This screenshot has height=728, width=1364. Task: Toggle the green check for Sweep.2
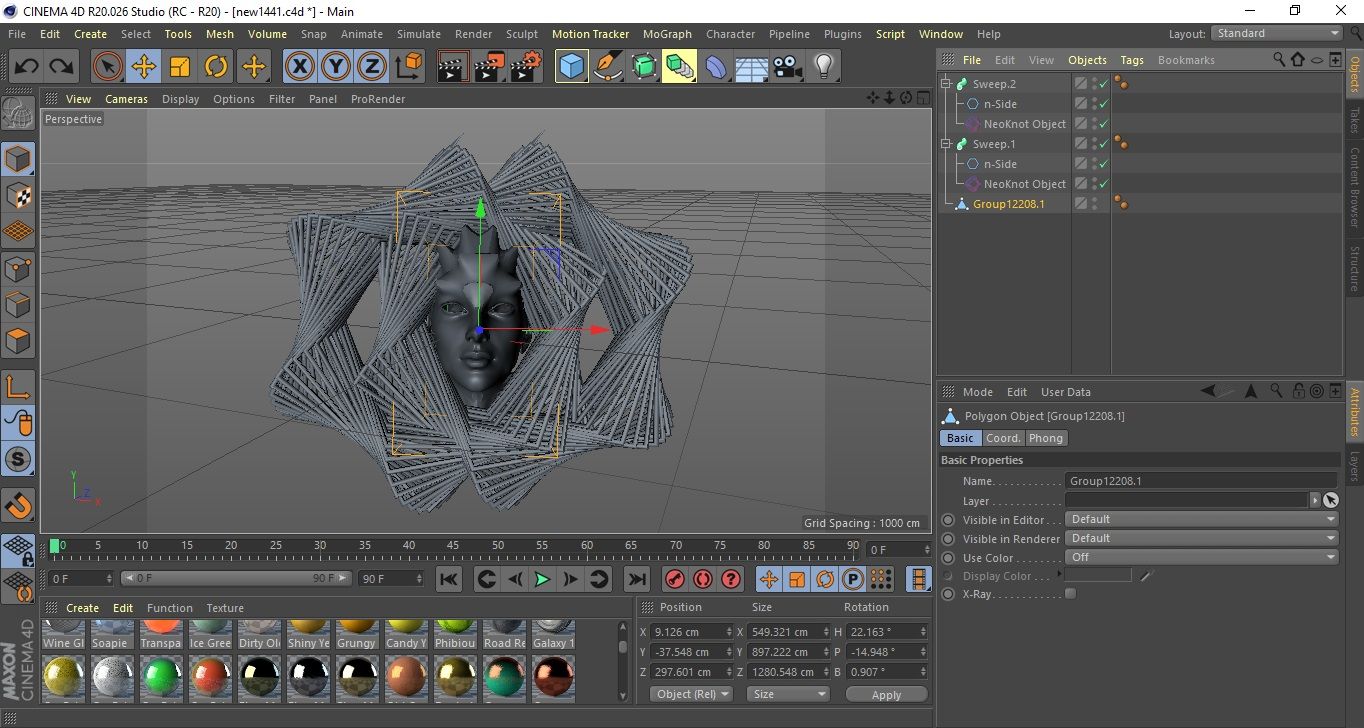[1104, 84]
